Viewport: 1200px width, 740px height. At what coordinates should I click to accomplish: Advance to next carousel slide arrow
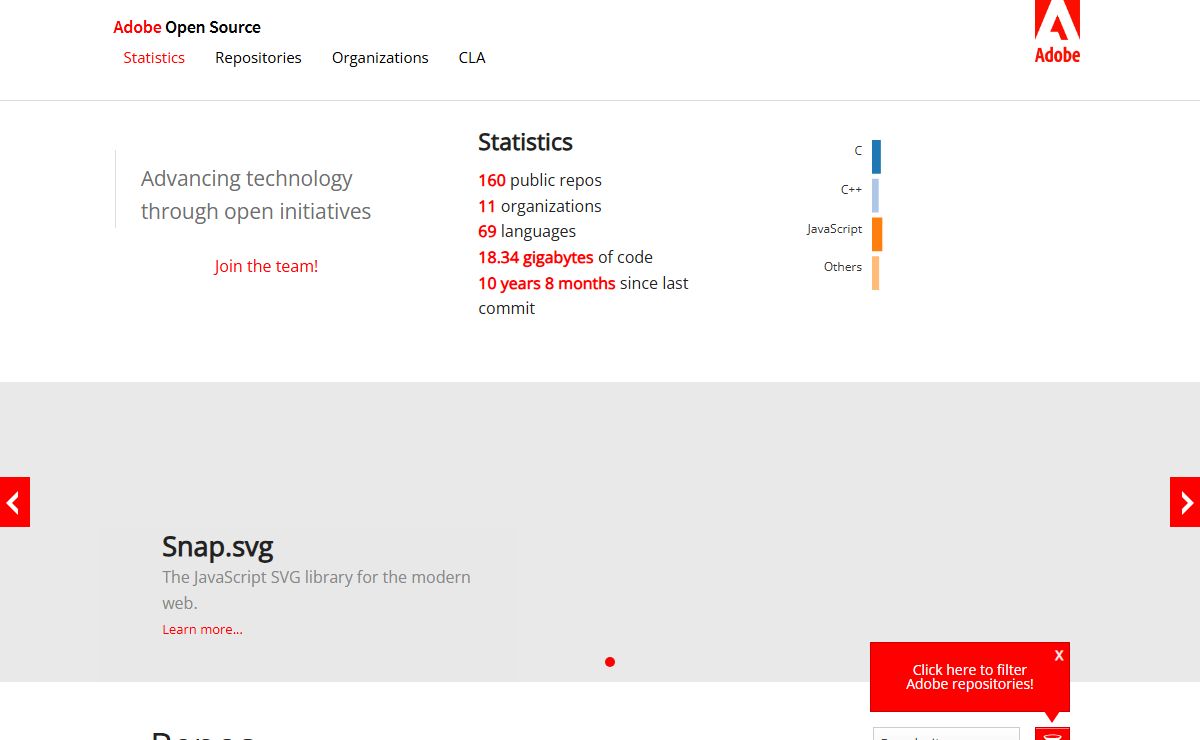point(1185,502)
